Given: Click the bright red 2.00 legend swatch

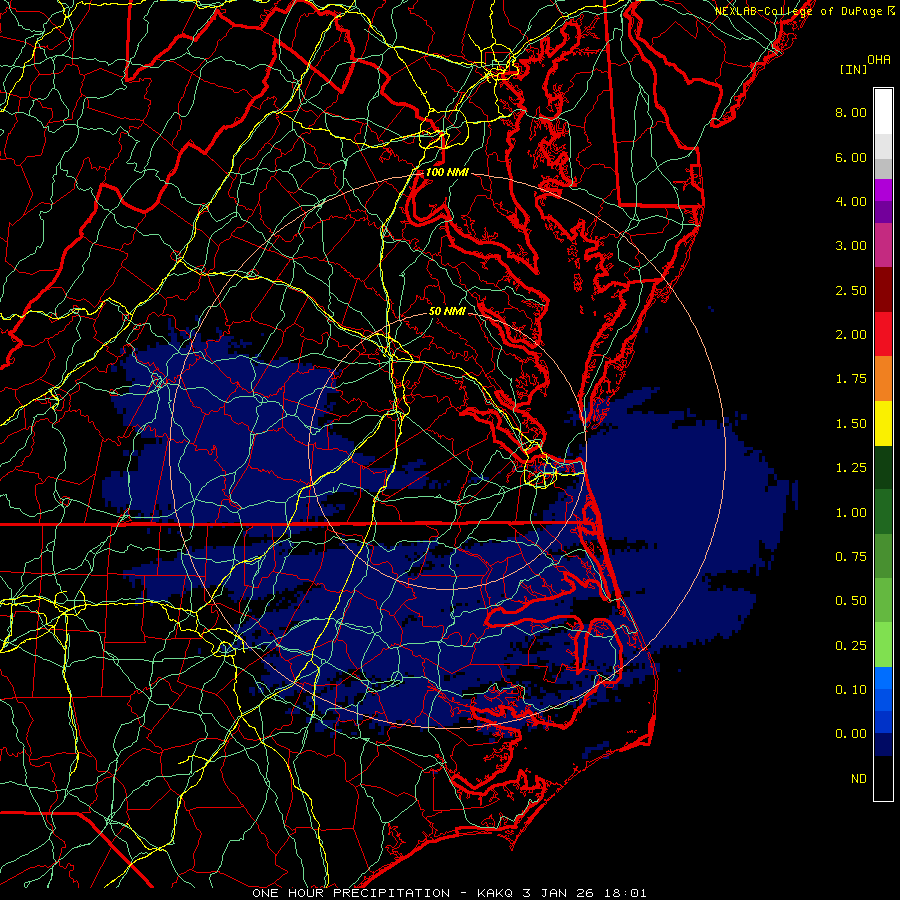Looking at the screenshot, I should (883, 334).
